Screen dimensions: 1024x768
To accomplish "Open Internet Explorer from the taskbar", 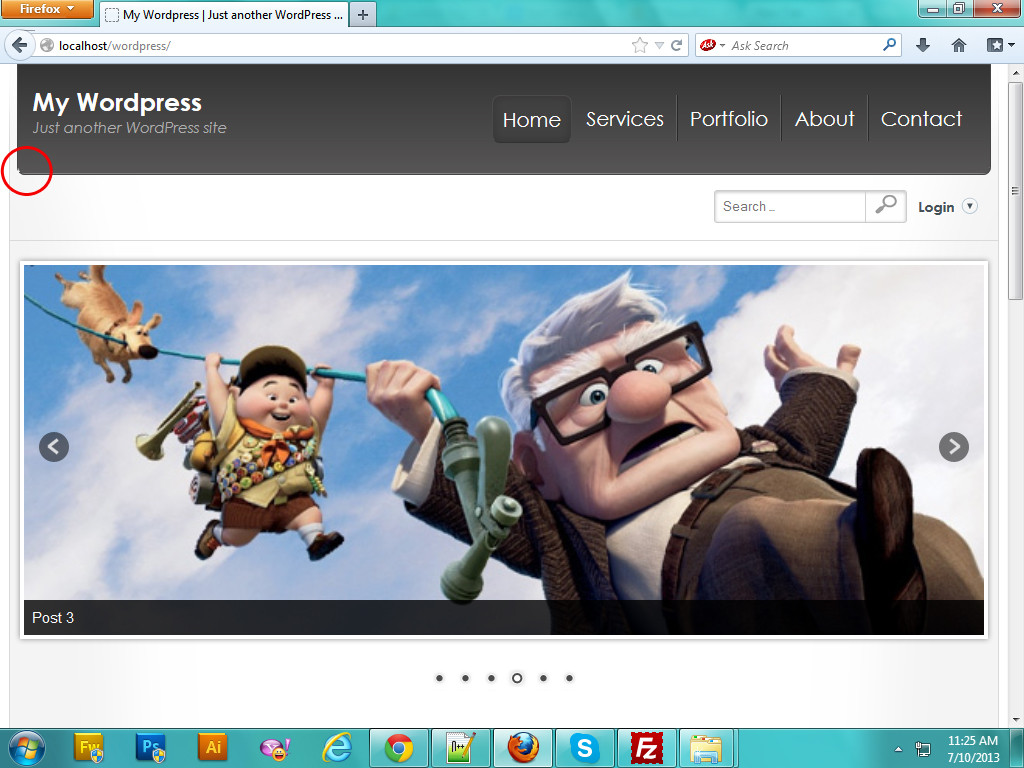I will coord(337,748).
